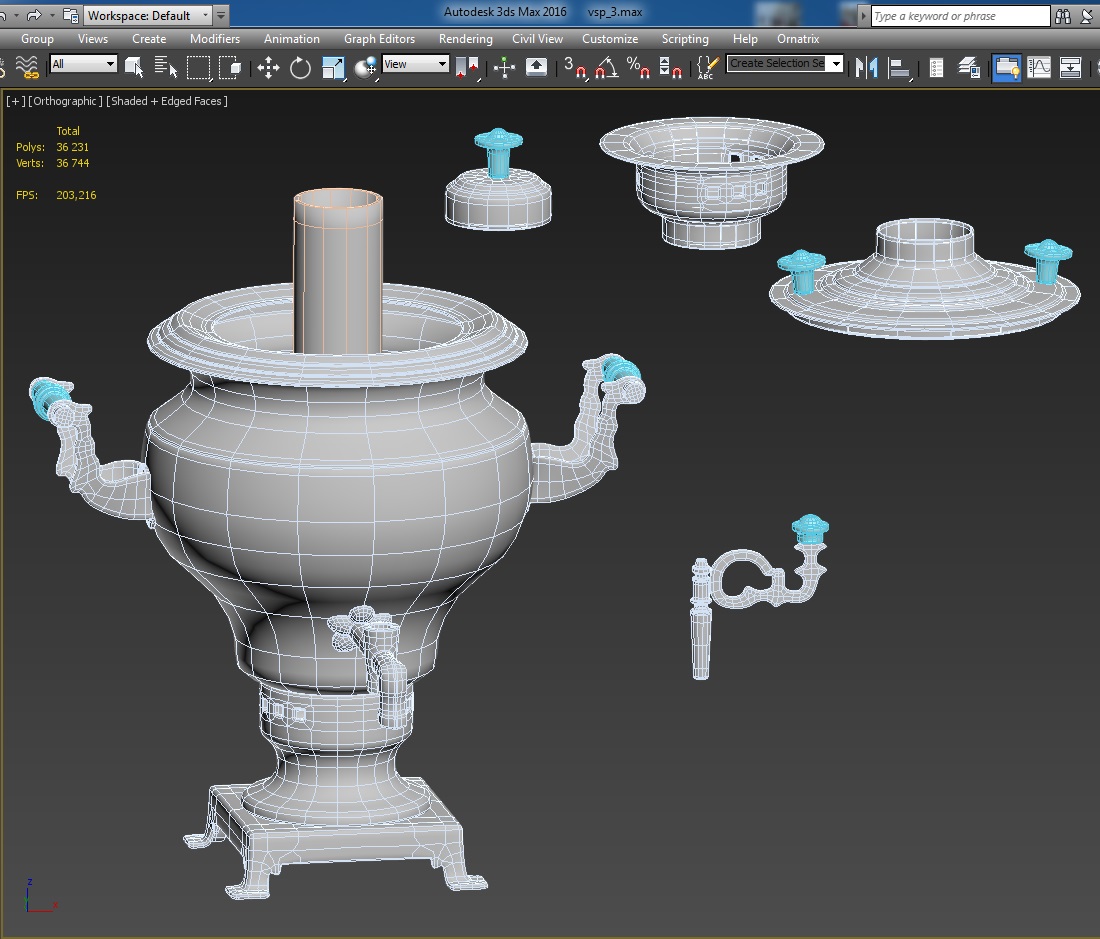1100x939 pixels.
Task: Open the Modifiers menu
Action: point(214,39)
